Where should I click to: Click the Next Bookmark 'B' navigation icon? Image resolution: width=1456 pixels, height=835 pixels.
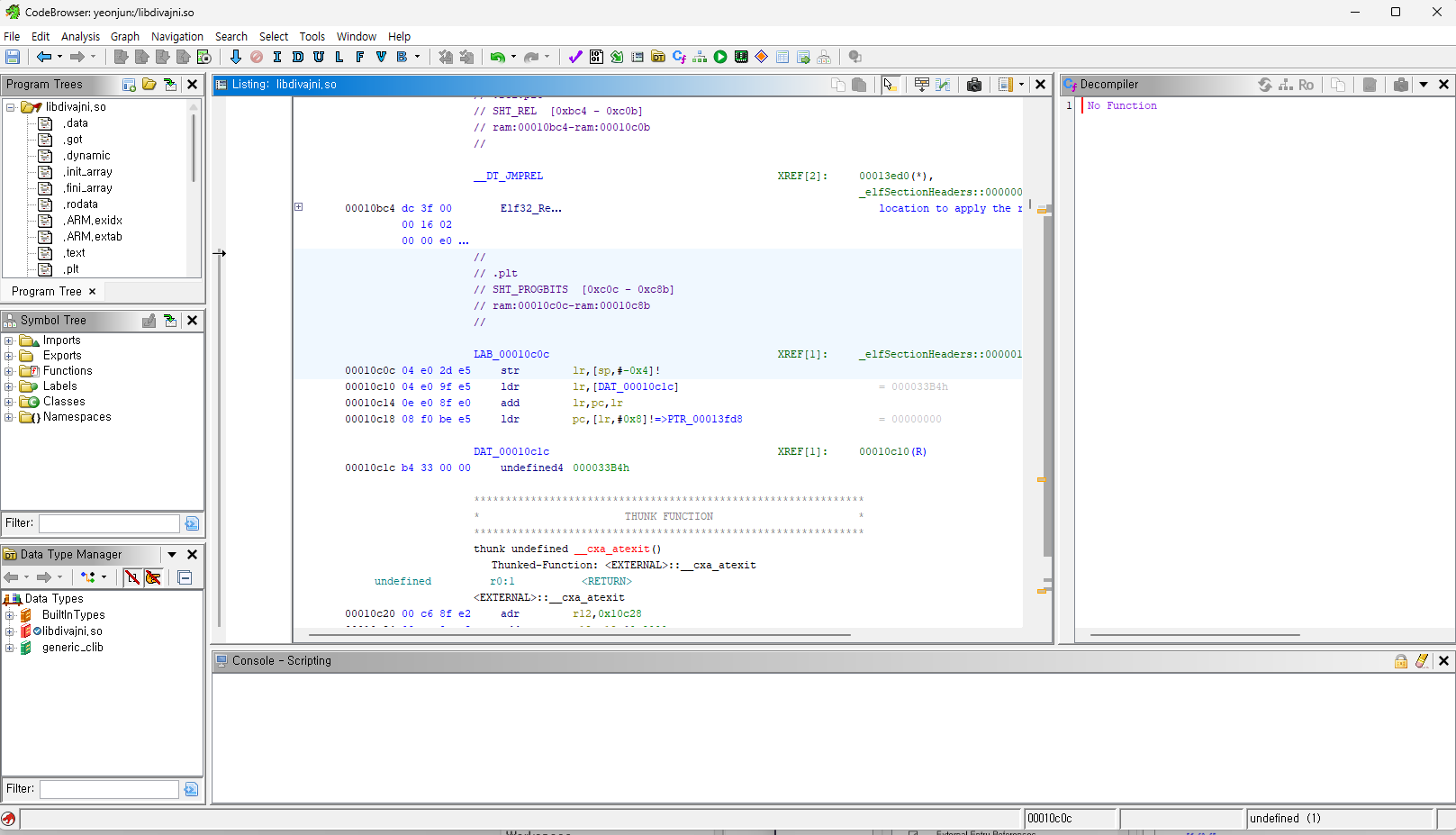(x=402, y=57)
